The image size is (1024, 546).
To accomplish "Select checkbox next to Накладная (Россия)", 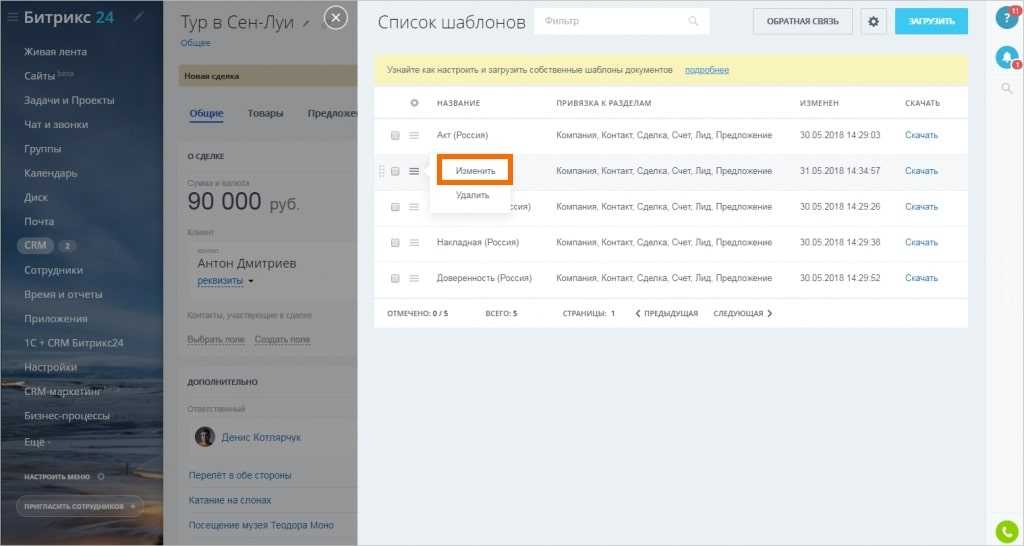I will (395, 243).
